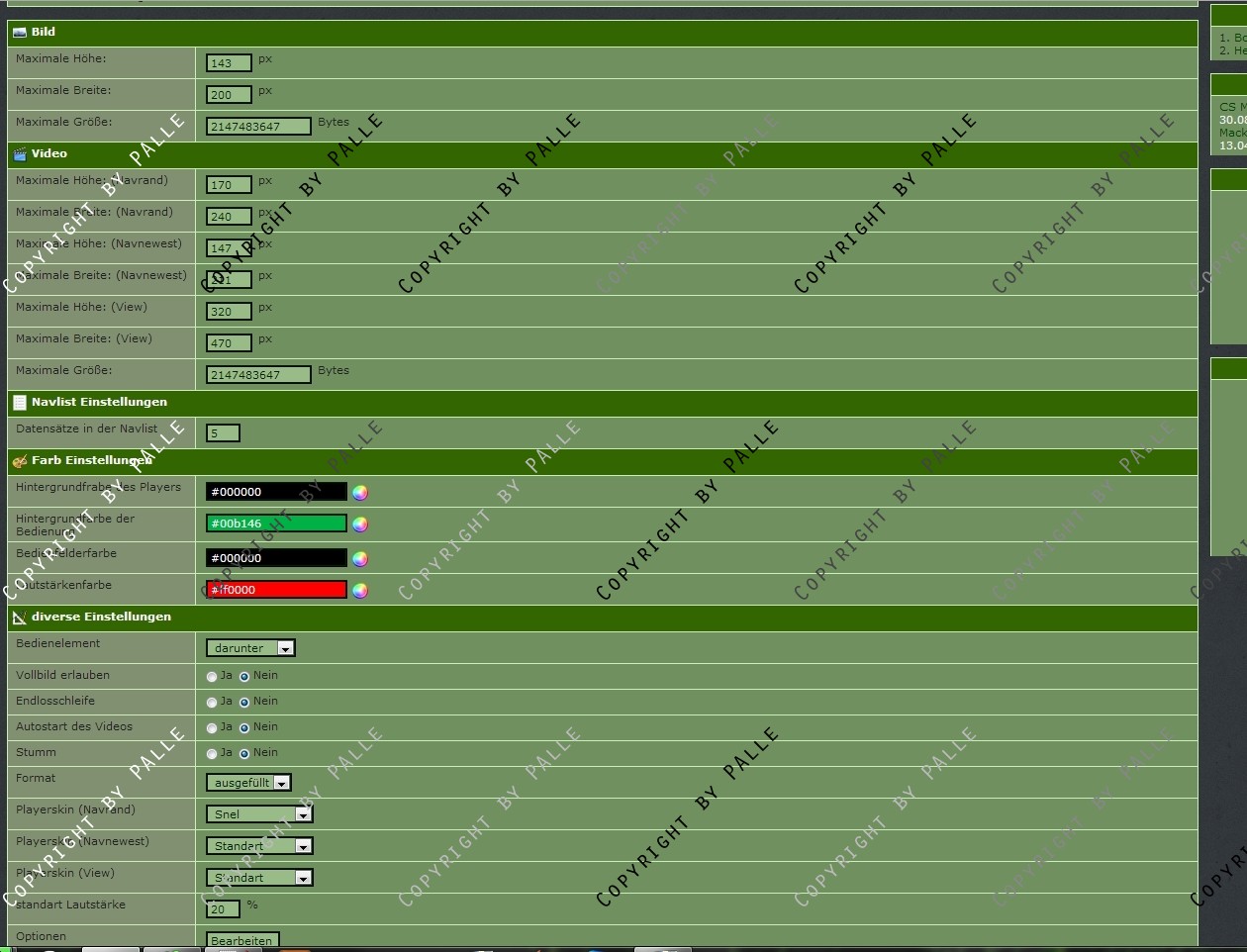Open color wheel beside #00b146 field
Screen dimensions: 1247x952
(x=360, y=524)
